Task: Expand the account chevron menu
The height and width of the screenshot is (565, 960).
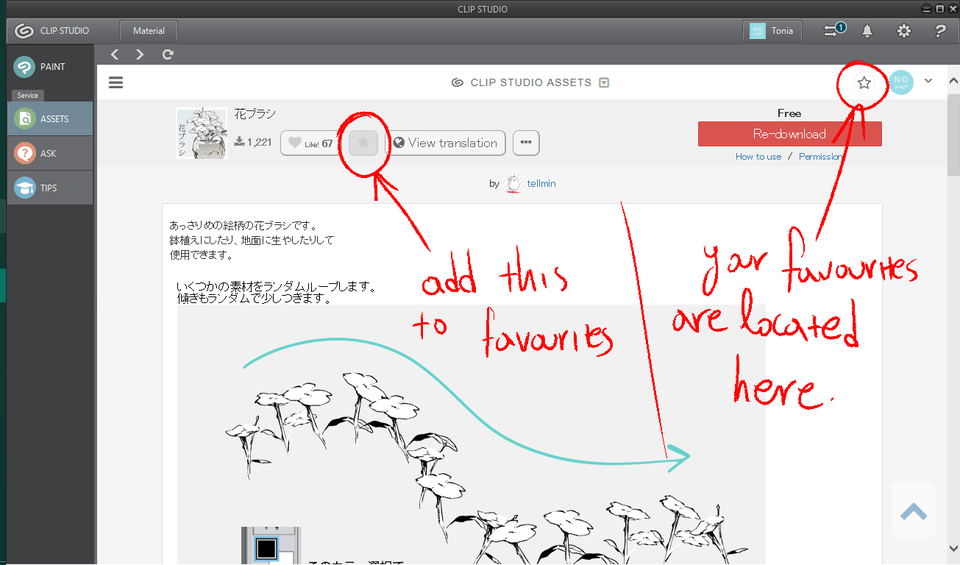Action: (929, 81)
